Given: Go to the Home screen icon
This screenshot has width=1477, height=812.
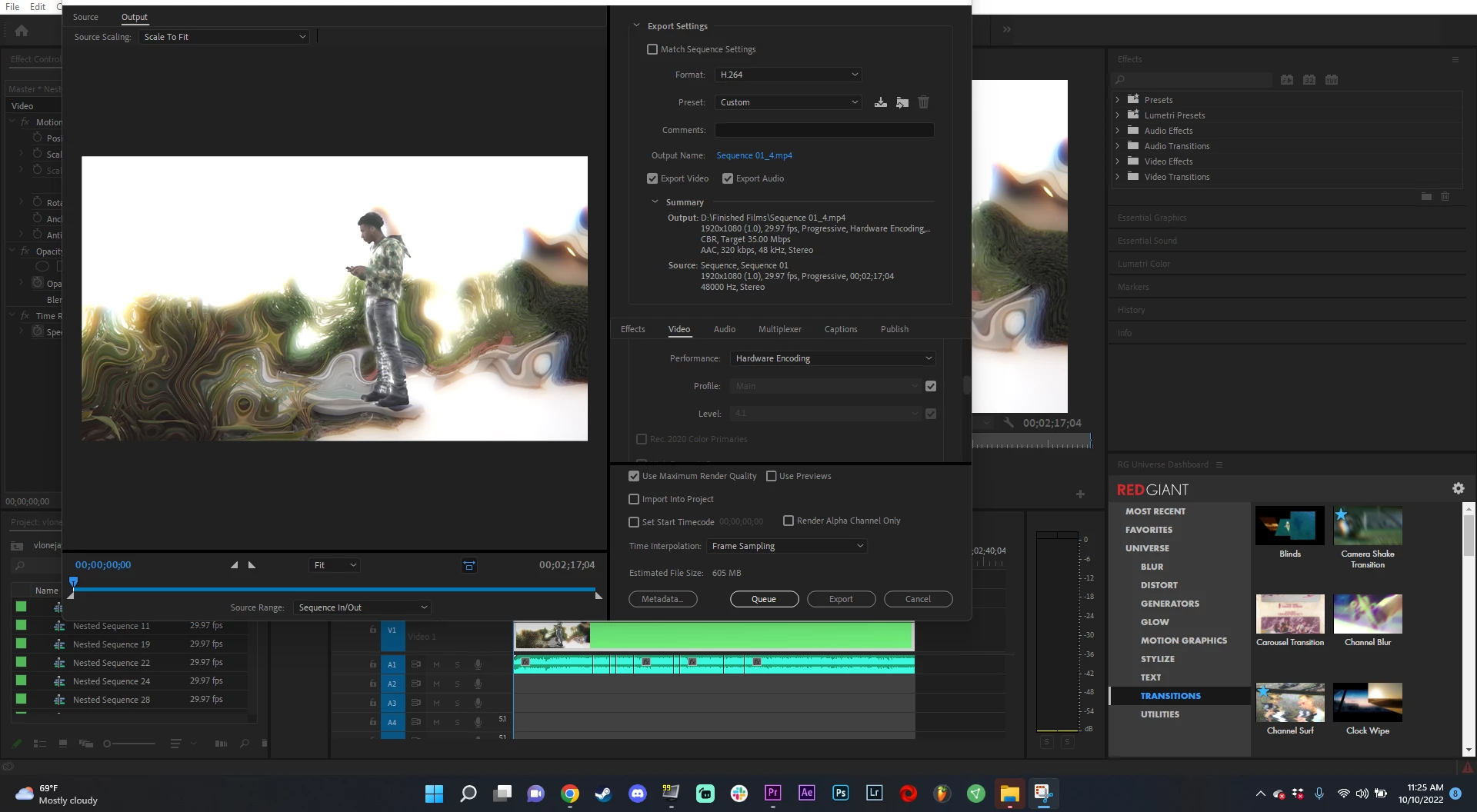Looking at the screenshot, I should 22,31.
